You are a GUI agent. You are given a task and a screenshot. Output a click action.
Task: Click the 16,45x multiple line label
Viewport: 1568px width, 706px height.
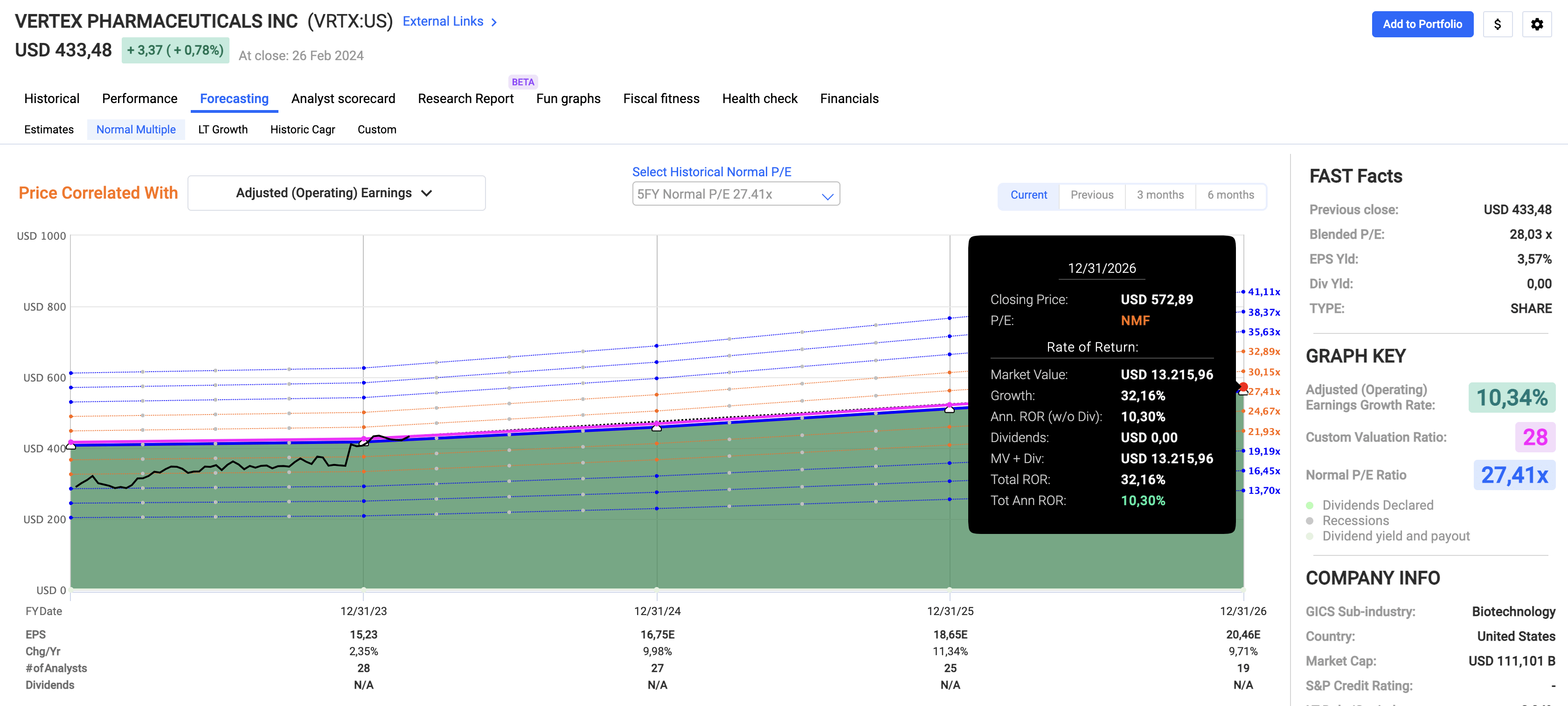tap(1264, 471)
